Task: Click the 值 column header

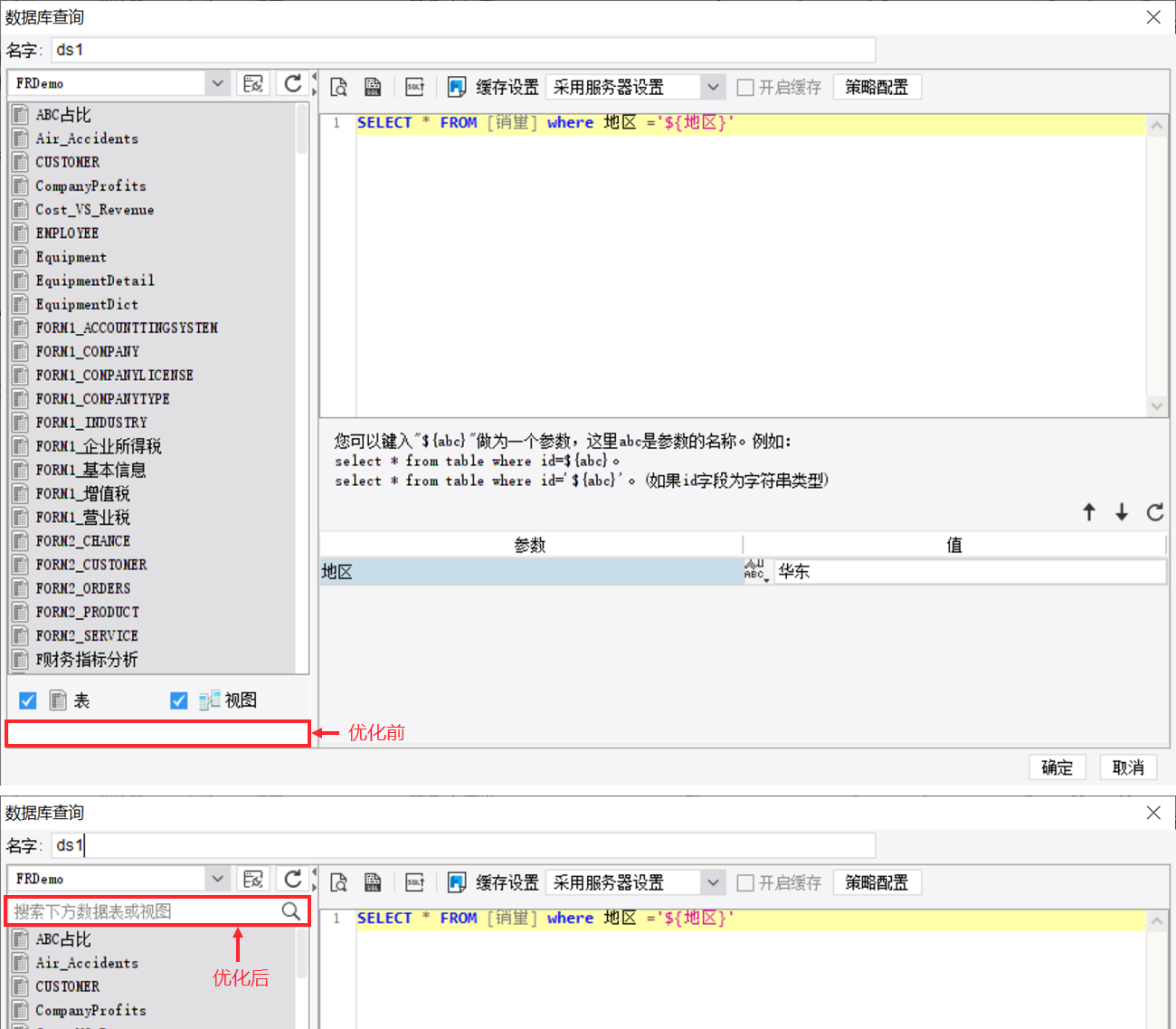Action: point(954,545)
